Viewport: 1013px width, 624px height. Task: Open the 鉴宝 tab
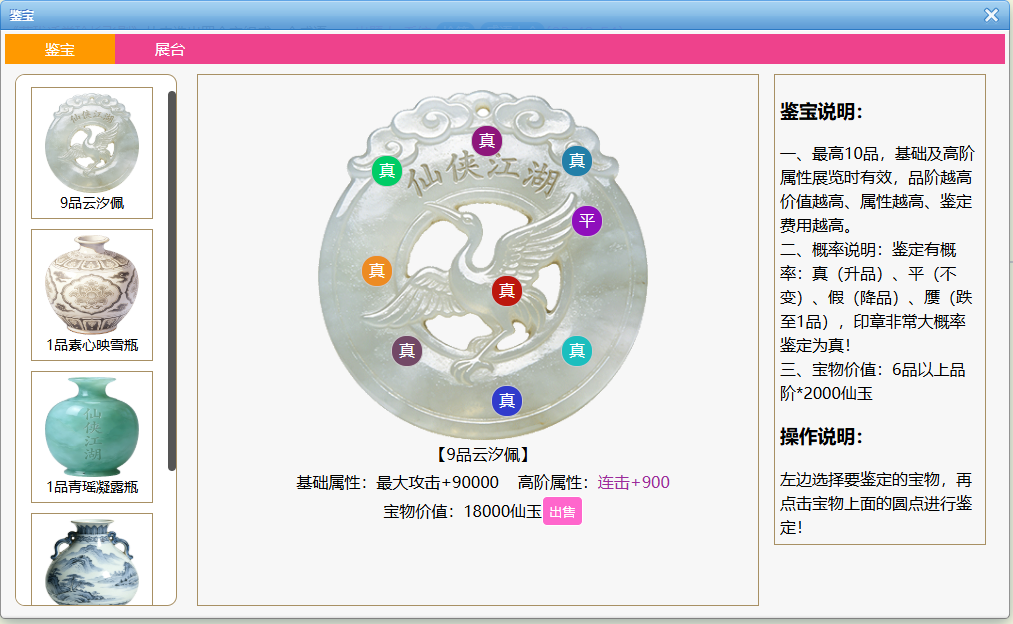pyautogui.click(x=60, y=50)
